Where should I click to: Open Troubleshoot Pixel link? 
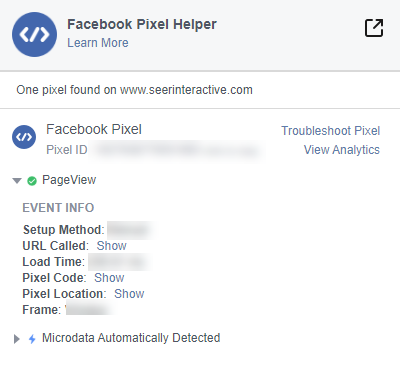pos(330,131)
